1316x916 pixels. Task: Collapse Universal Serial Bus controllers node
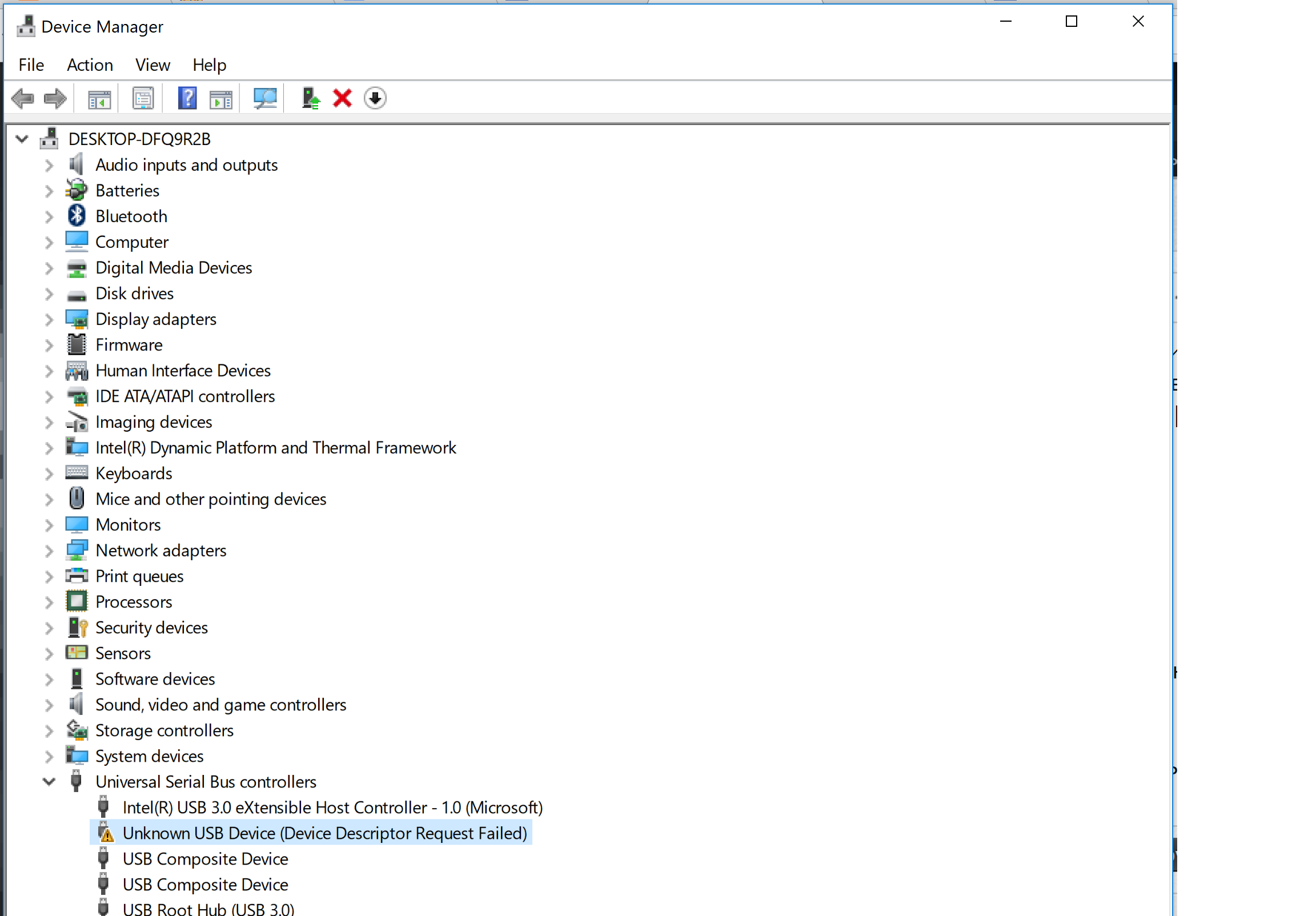coord(49,782)
